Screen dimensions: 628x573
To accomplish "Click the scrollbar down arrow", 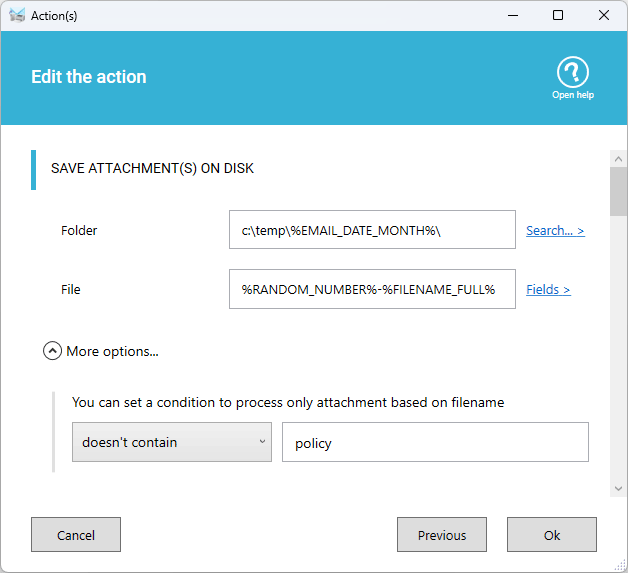I will 618,488.
